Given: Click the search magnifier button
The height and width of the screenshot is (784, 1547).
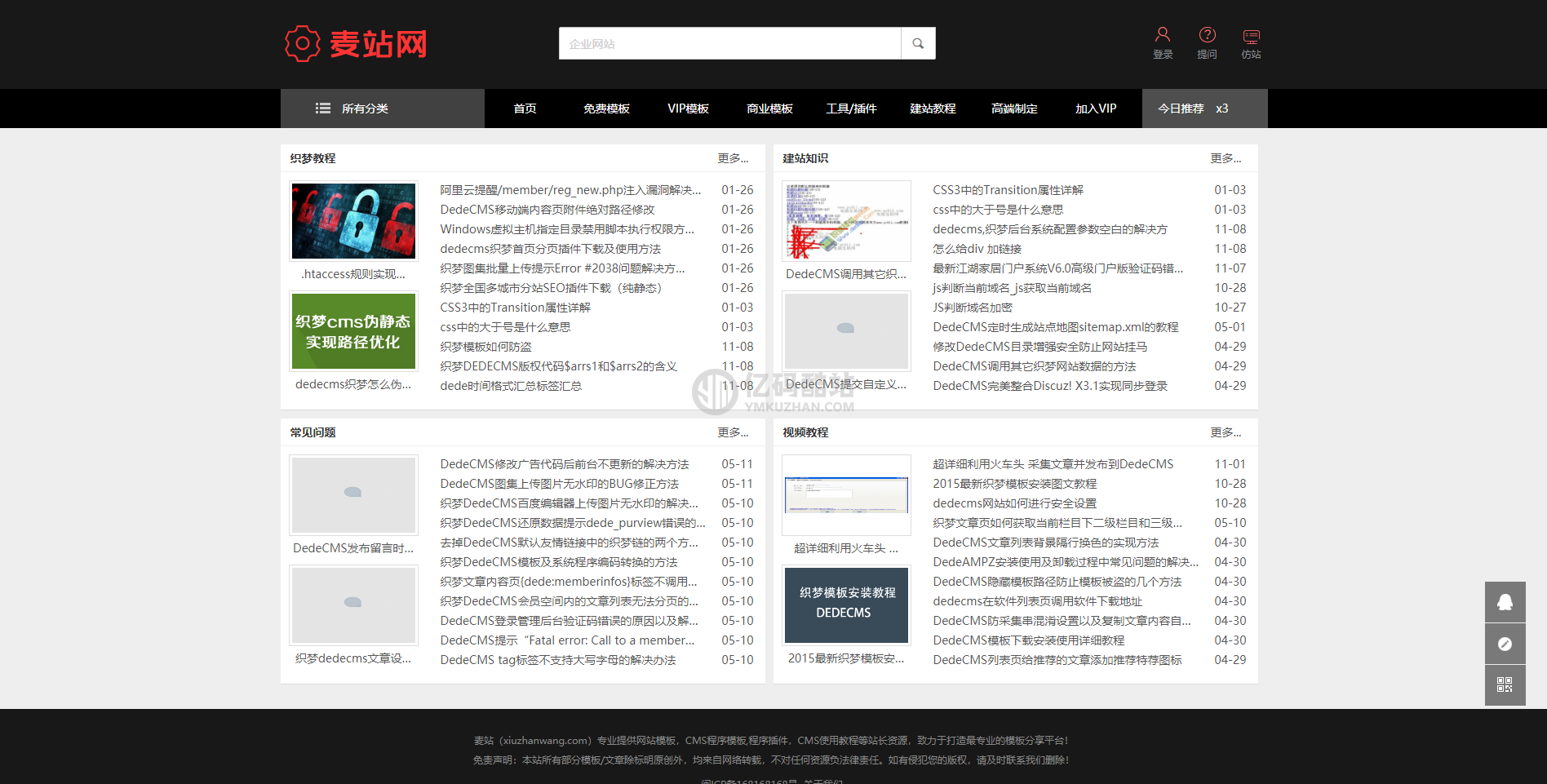Looking at the screenshot, I should pos(918,44).
